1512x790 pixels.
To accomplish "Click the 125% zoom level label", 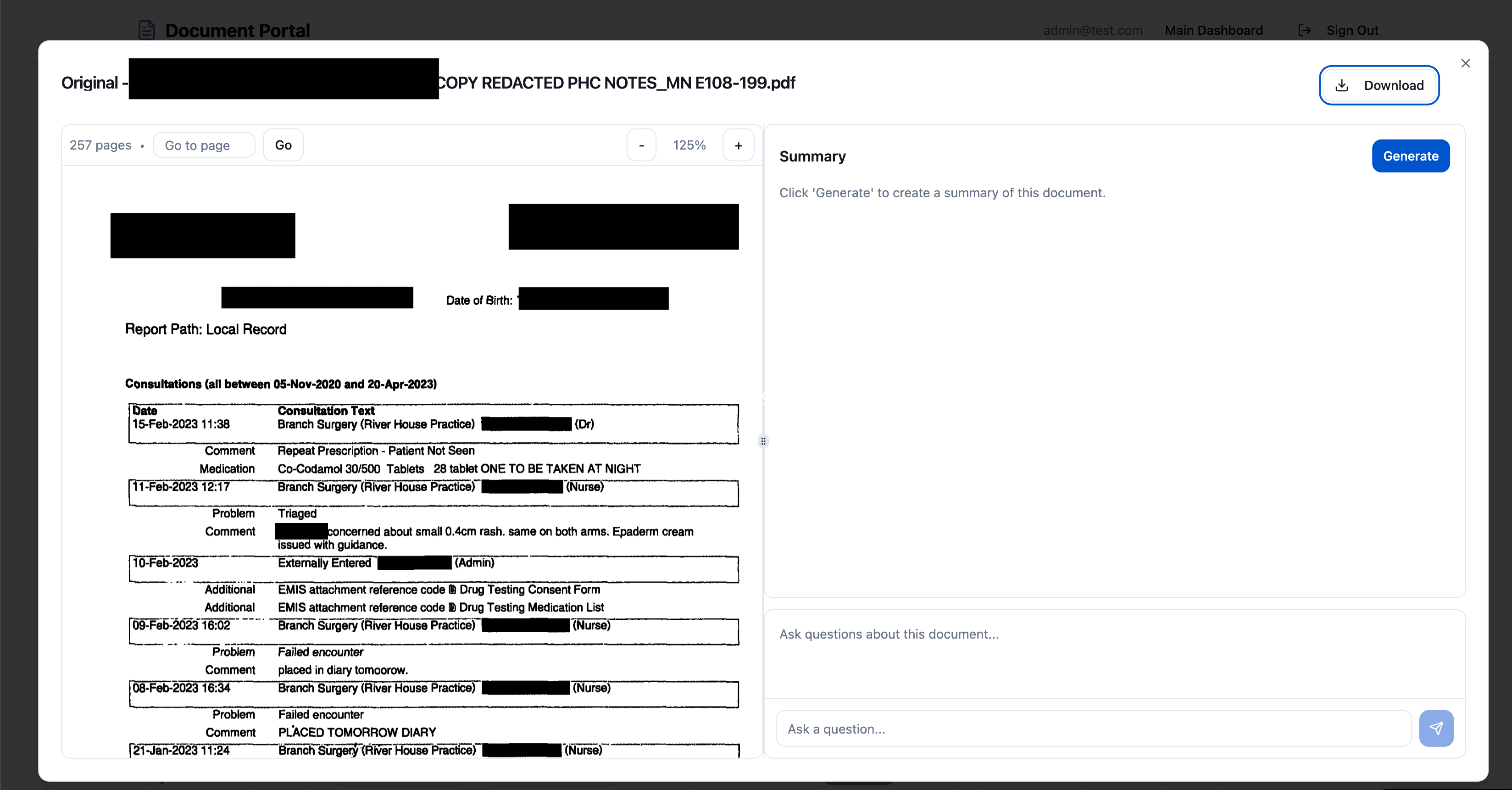I will (689, 145).
